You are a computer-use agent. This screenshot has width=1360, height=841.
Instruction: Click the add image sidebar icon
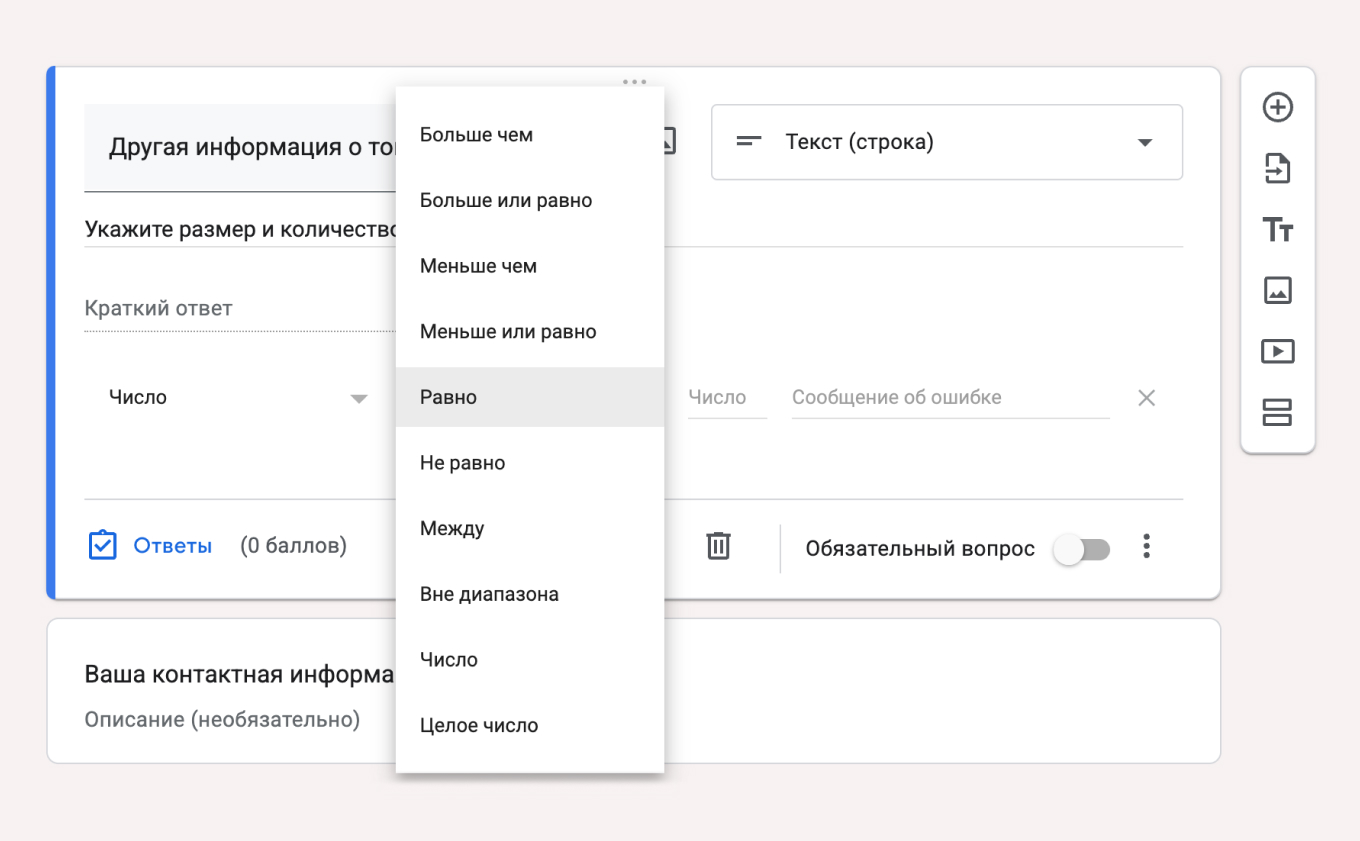1277,290
